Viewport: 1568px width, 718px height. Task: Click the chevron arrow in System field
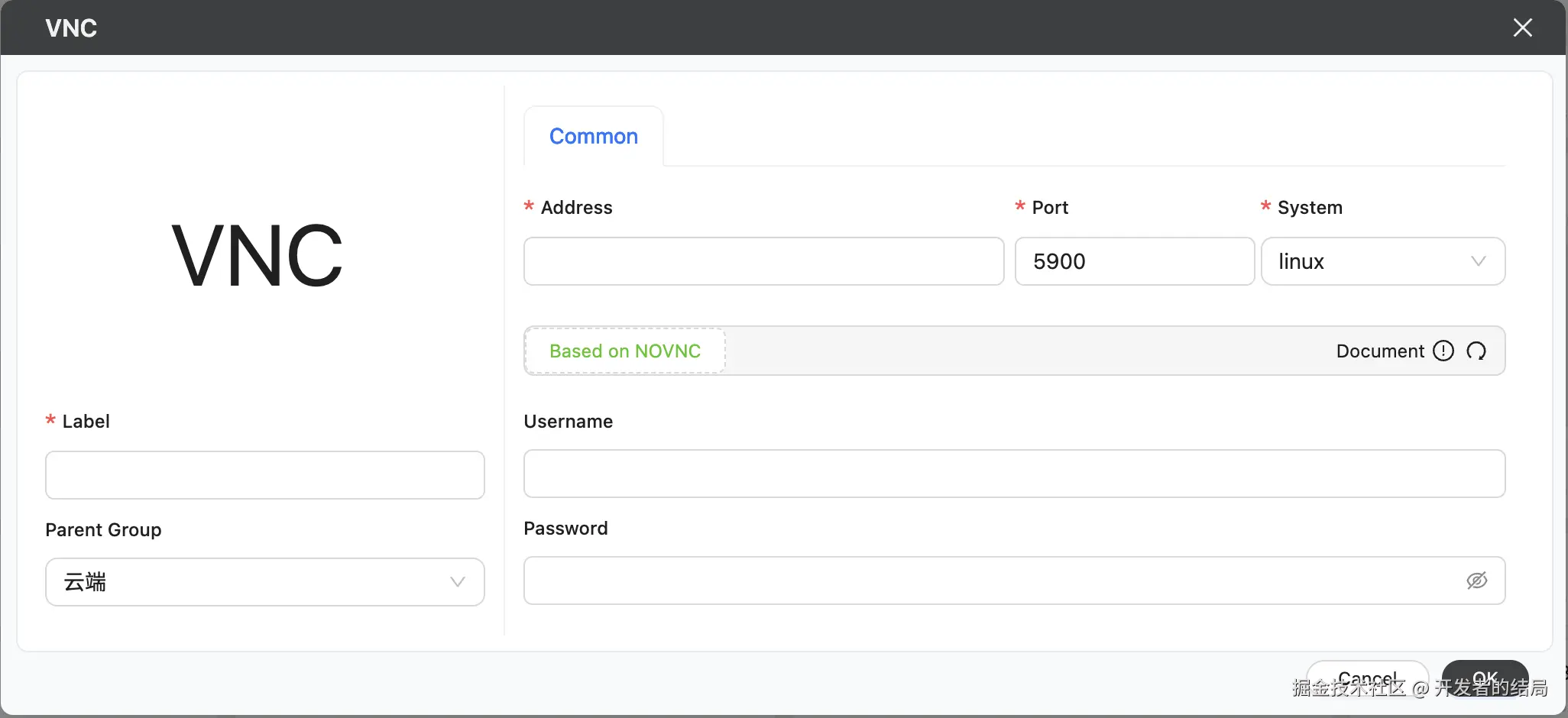1478,261
